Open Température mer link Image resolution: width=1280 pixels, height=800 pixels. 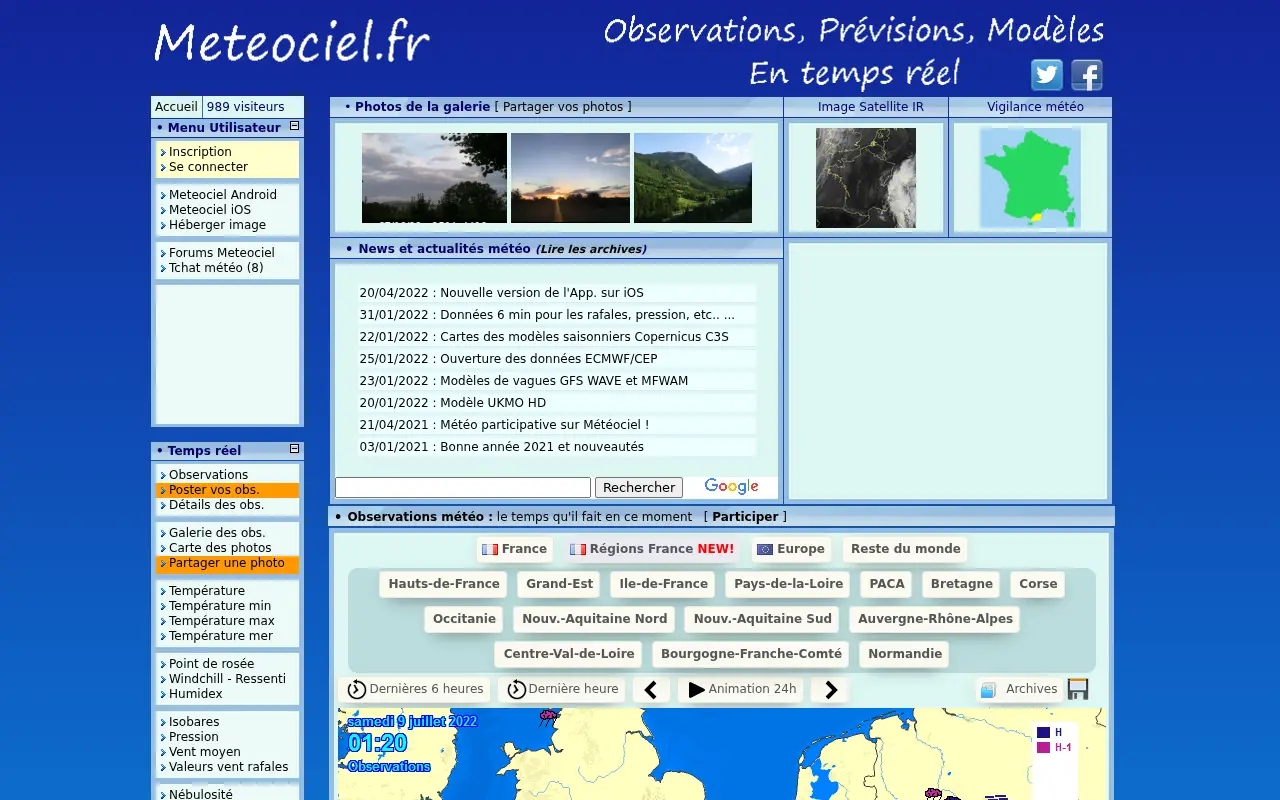(220, 636)
